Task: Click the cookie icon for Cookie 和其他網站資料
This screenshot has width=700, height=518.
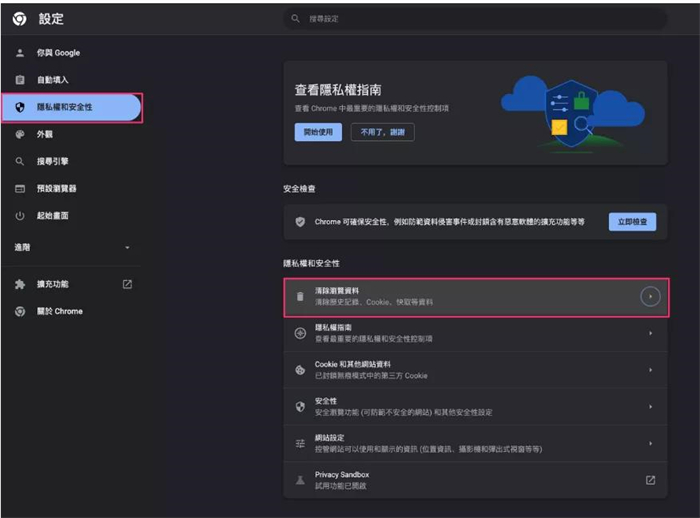Action: click(300, 370)
